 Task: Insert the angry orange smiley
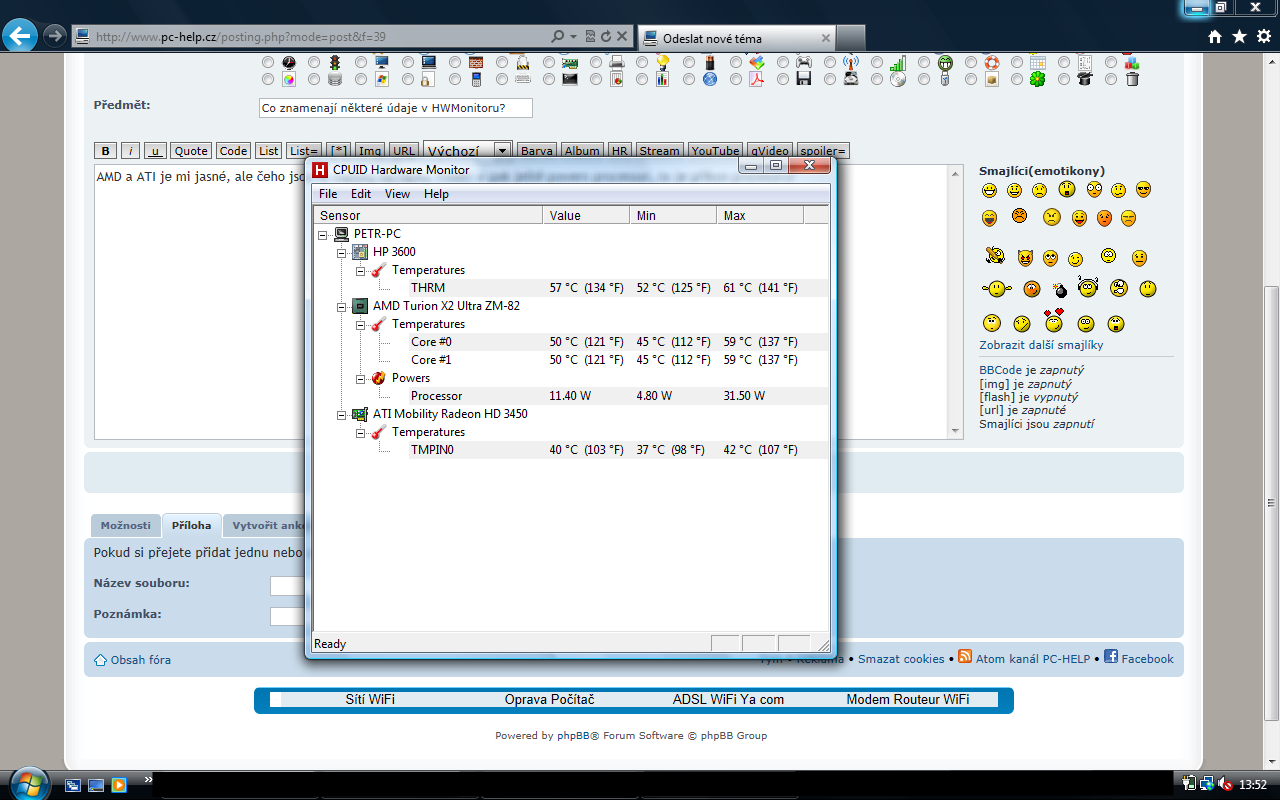point(1019,215)
